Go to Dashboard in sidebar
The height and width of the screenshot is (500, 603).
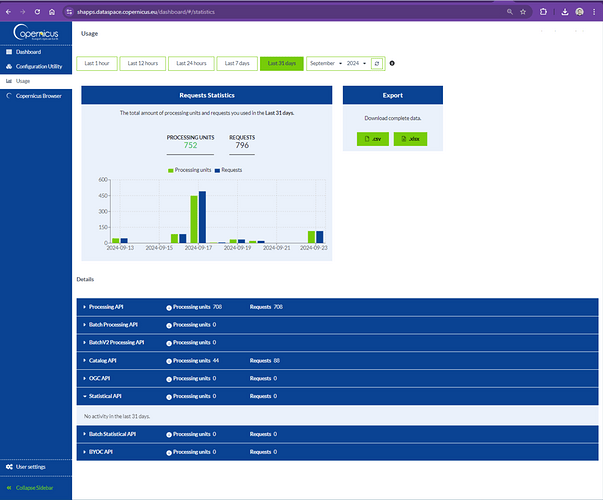(28, 51)
